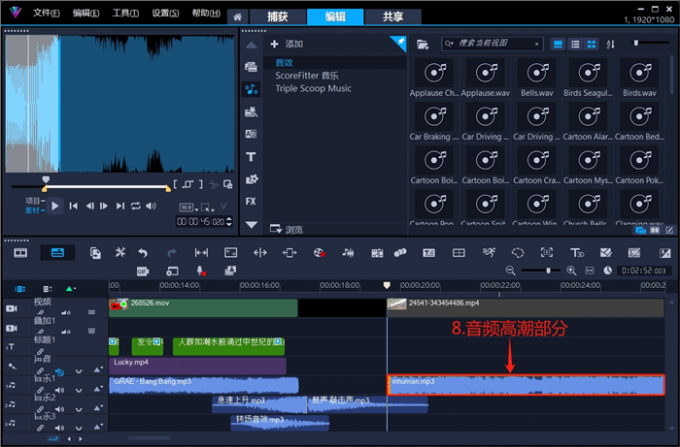The width and height of the screenshot is (680, 447).
Task: Switch preview to 项目 mode
Action: (x=35, y=201)
